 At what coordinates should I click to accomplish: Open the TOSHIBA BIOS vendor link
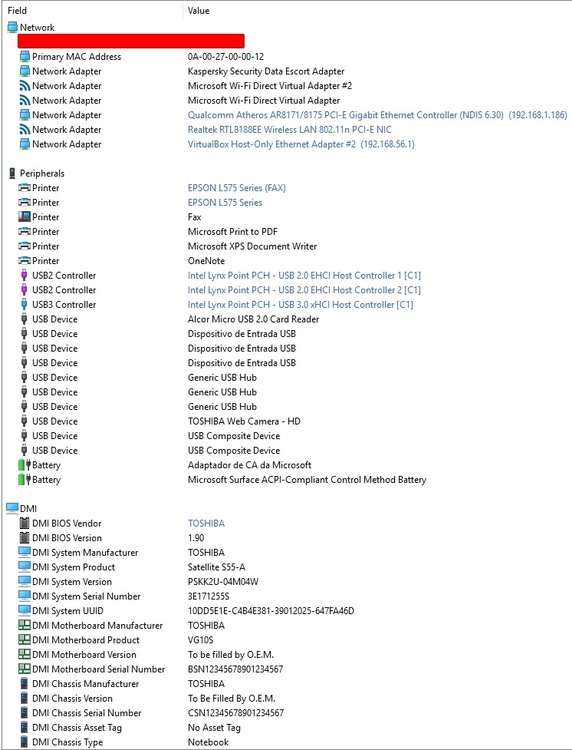[x=206, y=523]
